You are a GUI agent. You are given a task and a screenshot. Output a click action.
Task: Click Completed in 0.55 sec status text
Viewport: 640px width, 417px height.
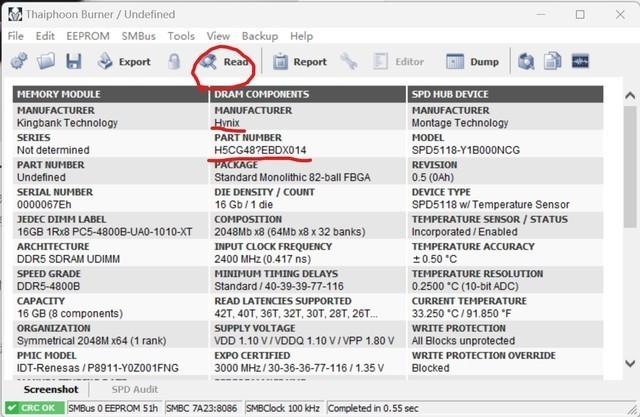pyautogui.click(x=373, y=408)
